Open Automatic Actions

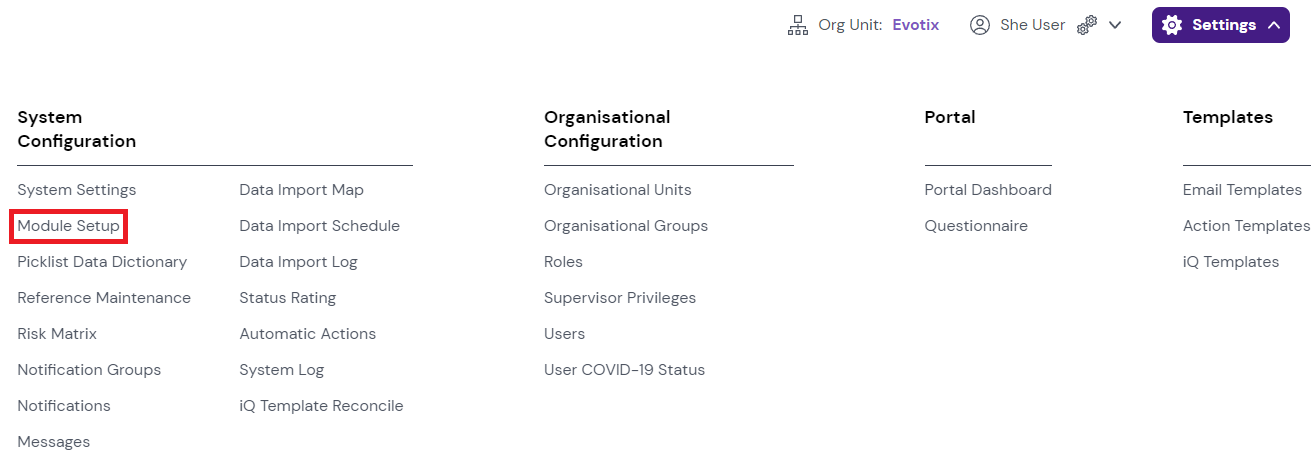[x=307, y=334]
